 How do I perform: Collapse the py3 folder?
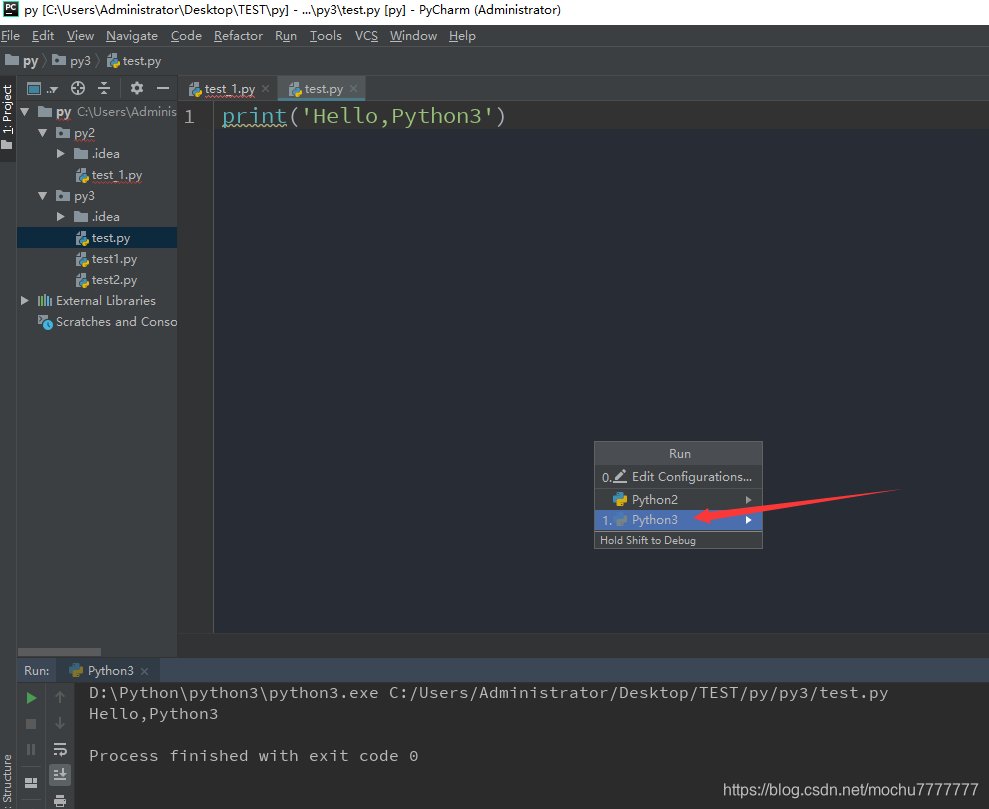[43, 196]
